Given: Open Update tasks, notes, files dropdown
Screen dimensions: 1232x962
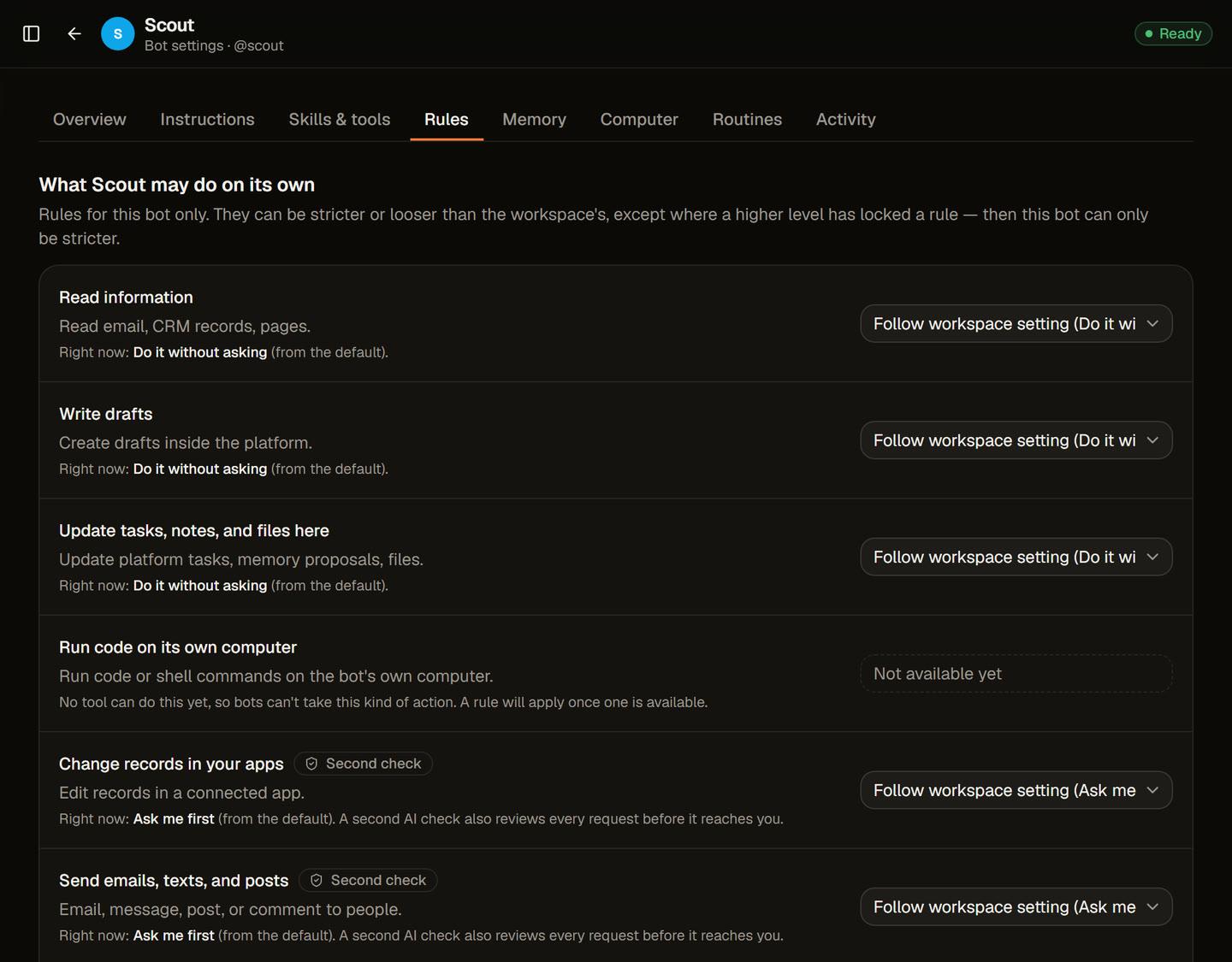Looking at the screenshot, I should click(1016, 557).
